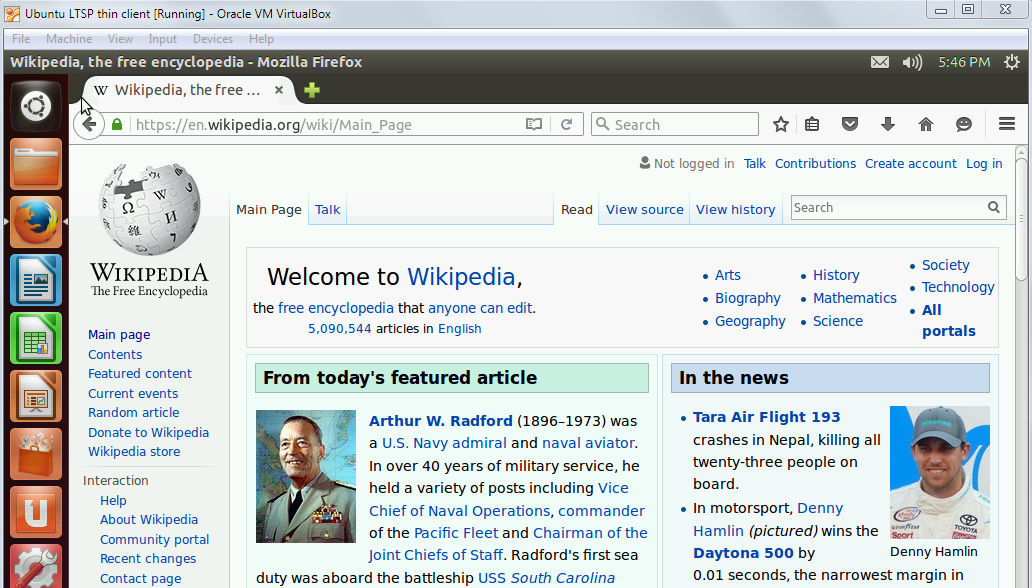Open the Firefox Hello smiley icon

pos(964,124)
